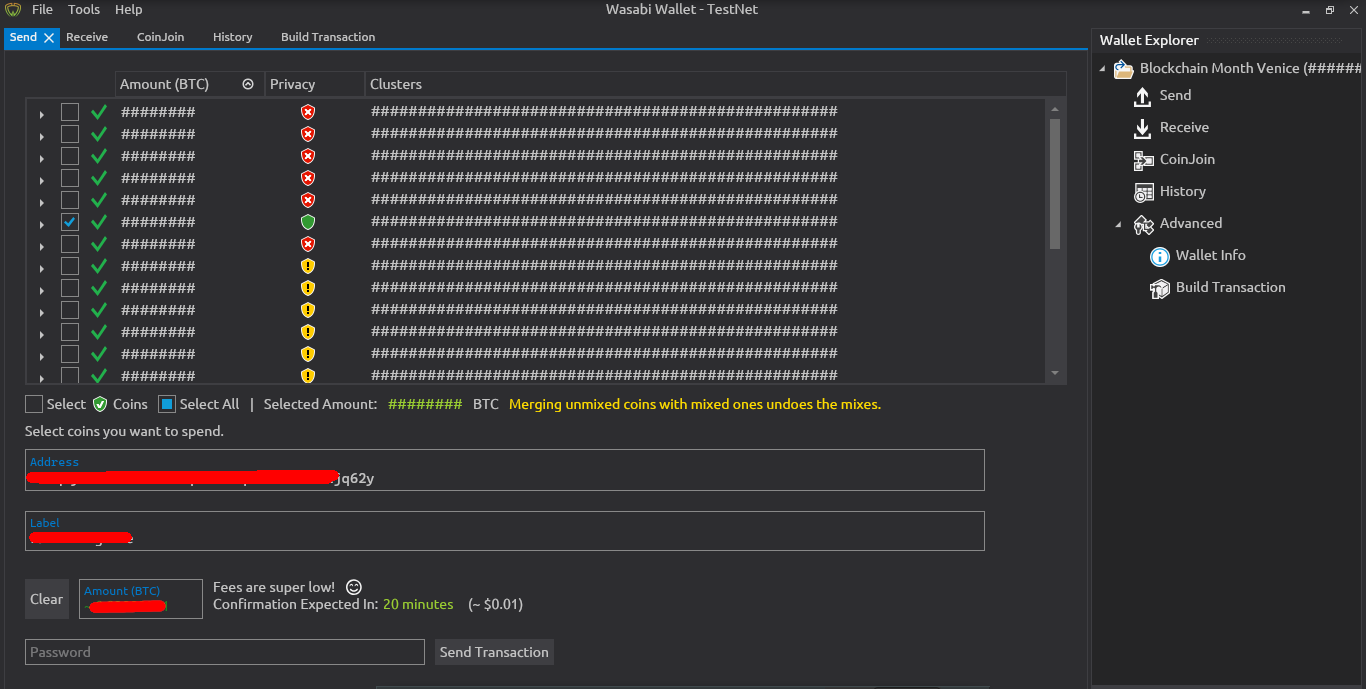
Task: Click the History icon in Wallet Explorer
Action: point(1143,192)
